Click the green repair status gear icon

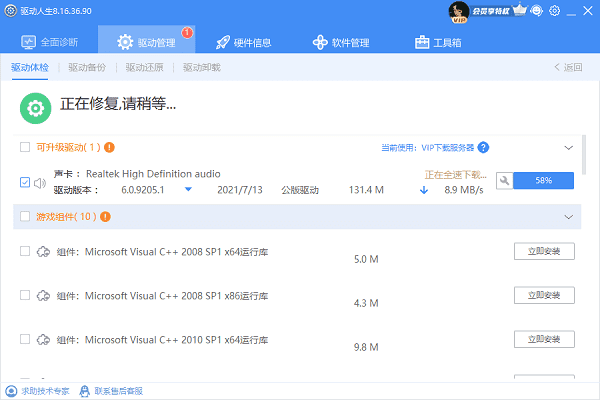point(36,108)
